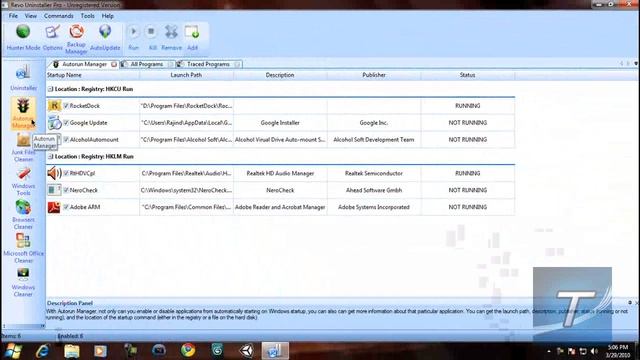Launch AutoUpdate from toolbar
640x360 pixels.
click(105, 38)
